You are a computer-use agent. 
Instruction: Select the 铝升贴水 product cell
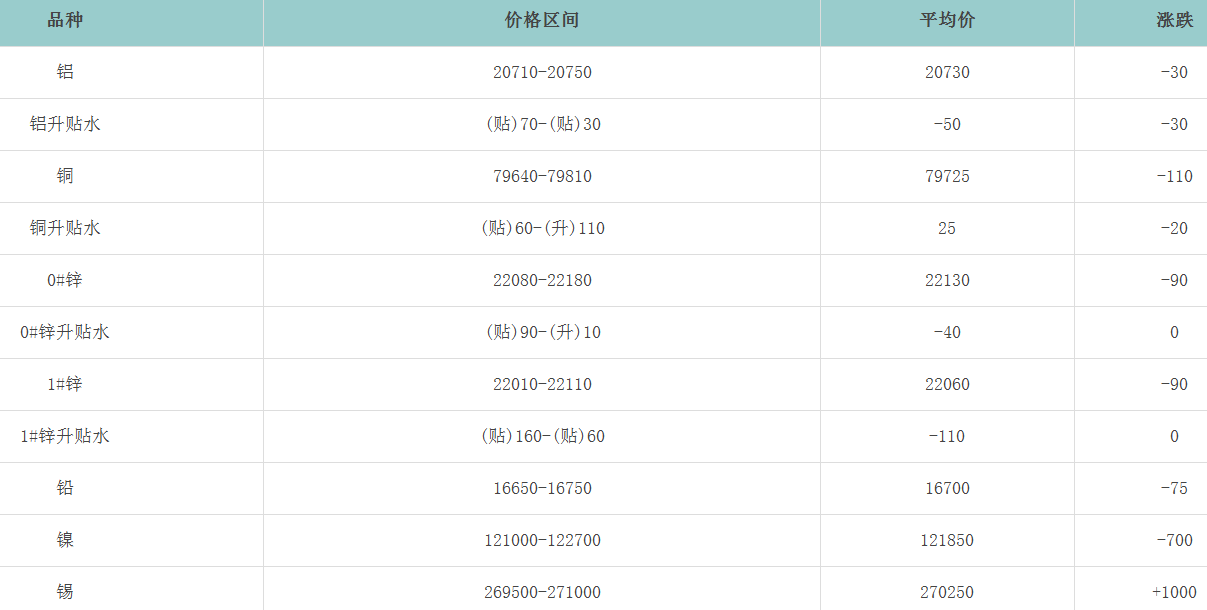(65, 124)
